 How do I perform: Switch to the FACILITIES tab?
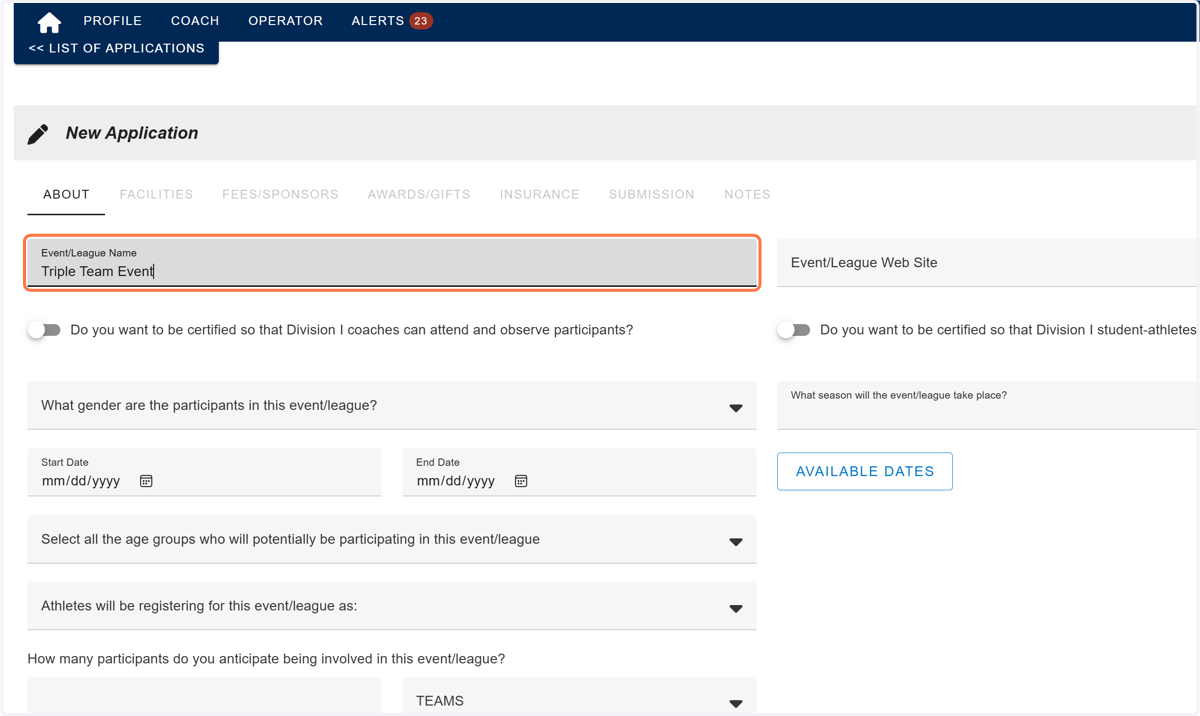pyautogui.click(x=156, y=195)
